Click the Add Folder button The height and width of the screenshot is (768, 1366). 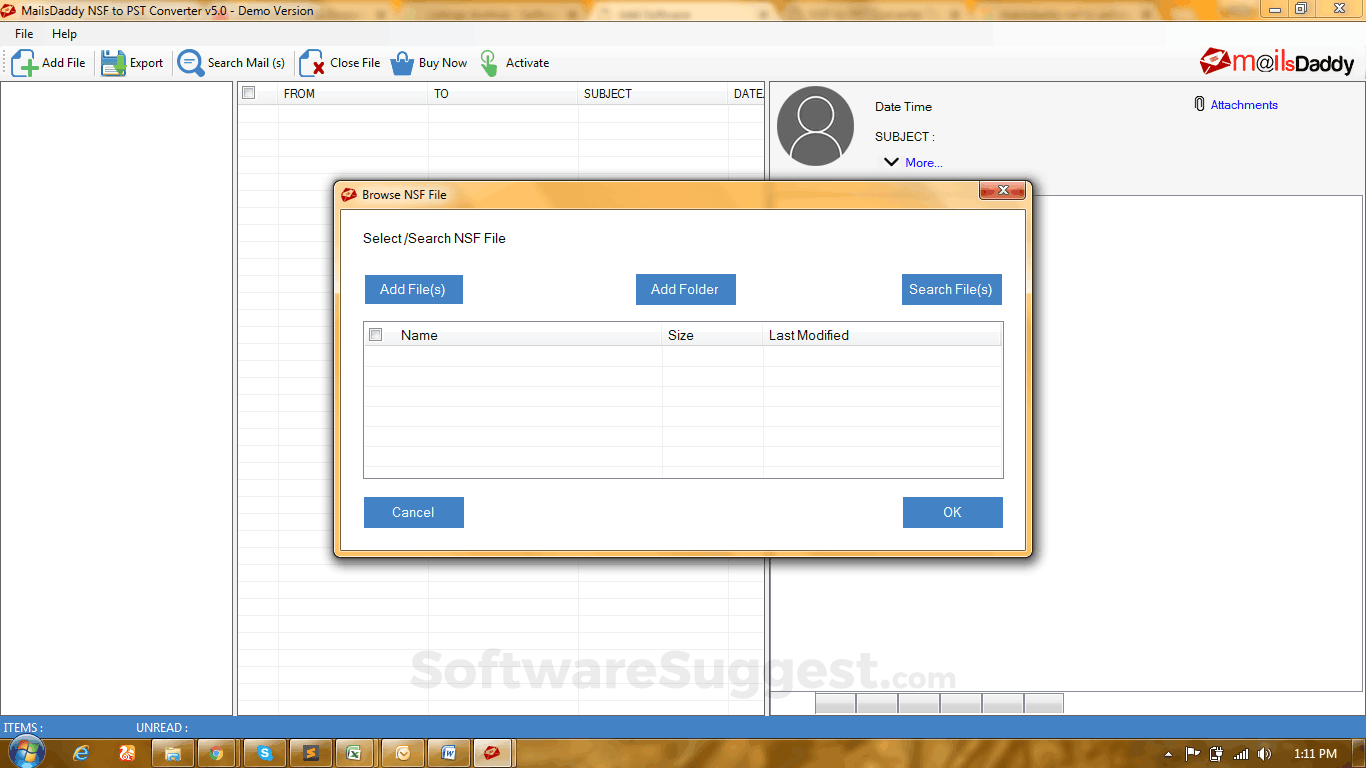tap(685, 289)
